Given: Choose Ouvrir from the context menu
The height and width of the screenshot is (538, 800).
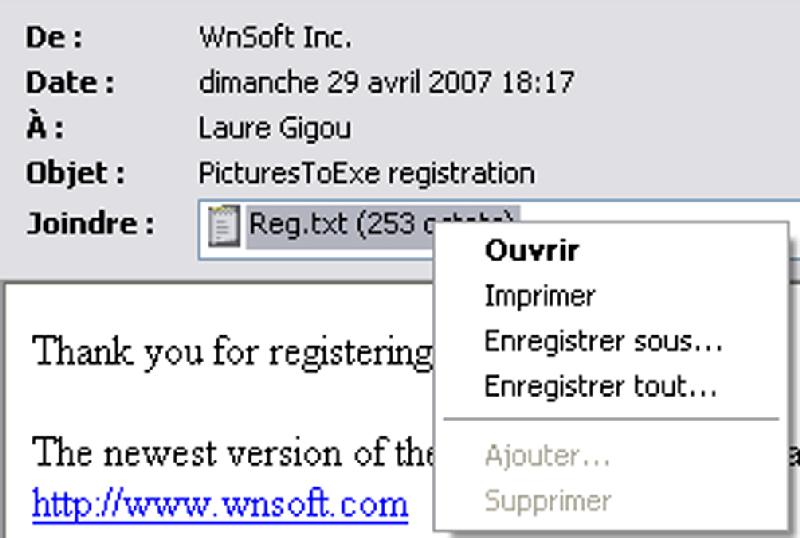Looking at the screenshot, I should tap(532, 250).
